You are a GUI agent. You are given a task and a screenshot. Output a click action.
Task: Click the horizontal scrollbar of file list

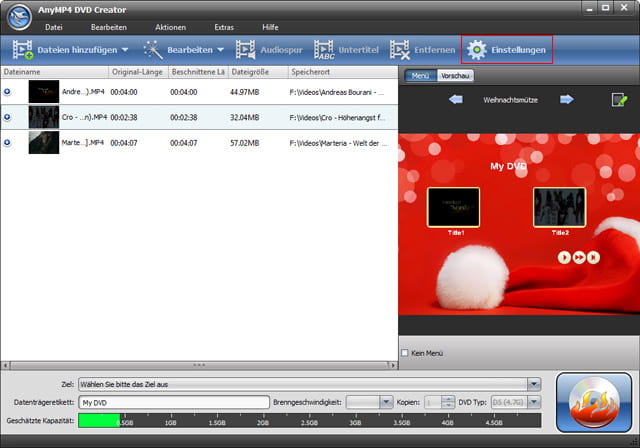pos(199,365)
